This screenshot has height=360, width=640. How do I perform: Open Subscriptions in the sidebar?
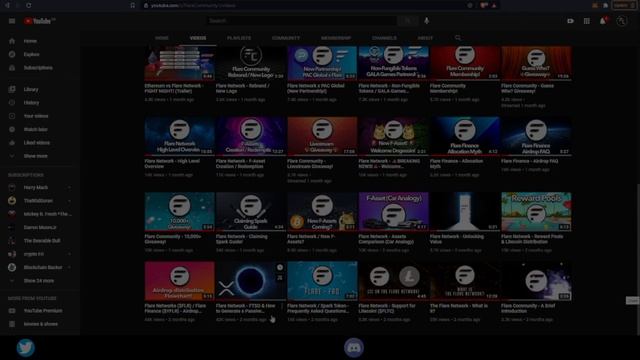(x=31, y=68)
